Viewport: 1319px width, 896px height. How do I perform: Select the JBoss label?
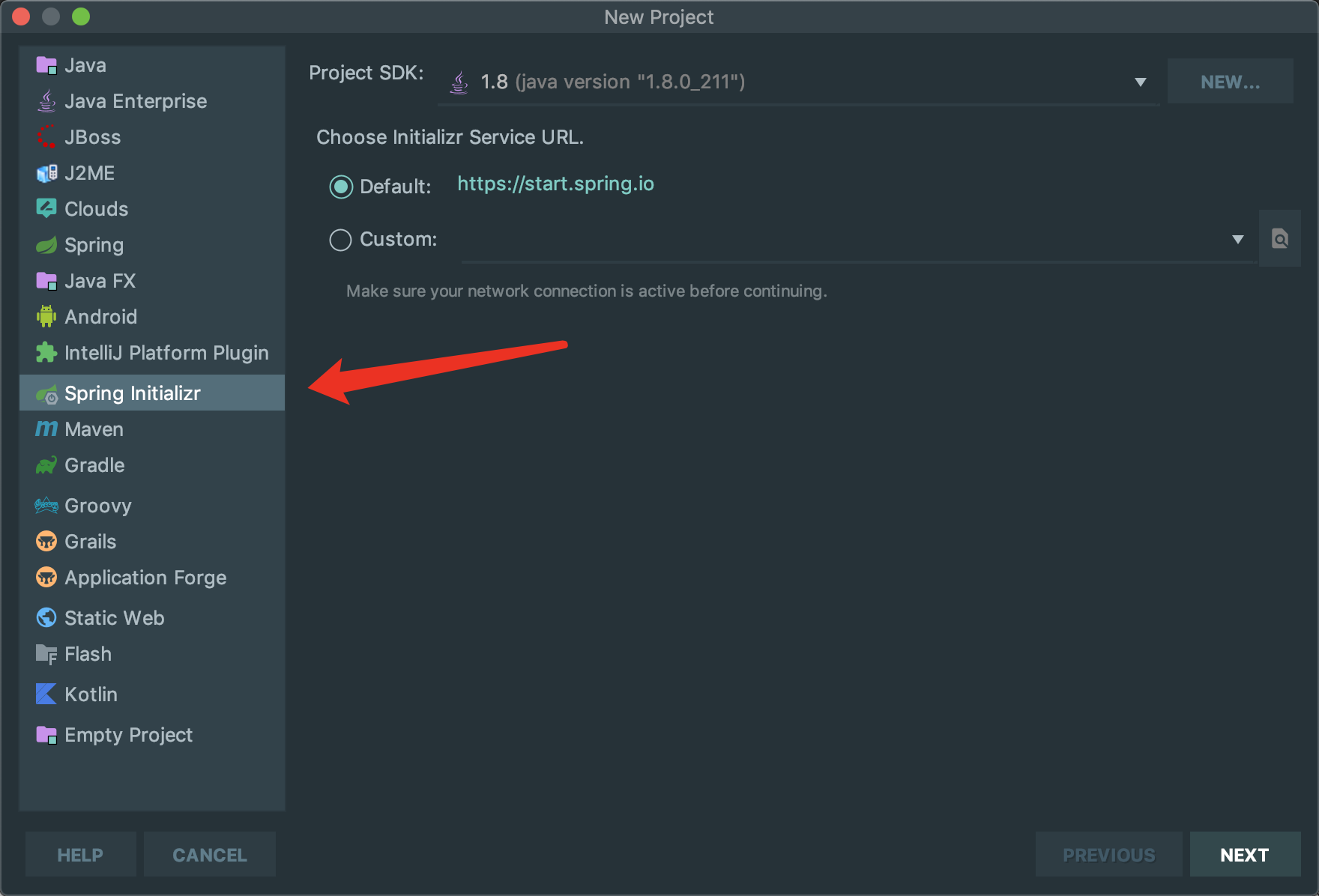coord(92,137)
